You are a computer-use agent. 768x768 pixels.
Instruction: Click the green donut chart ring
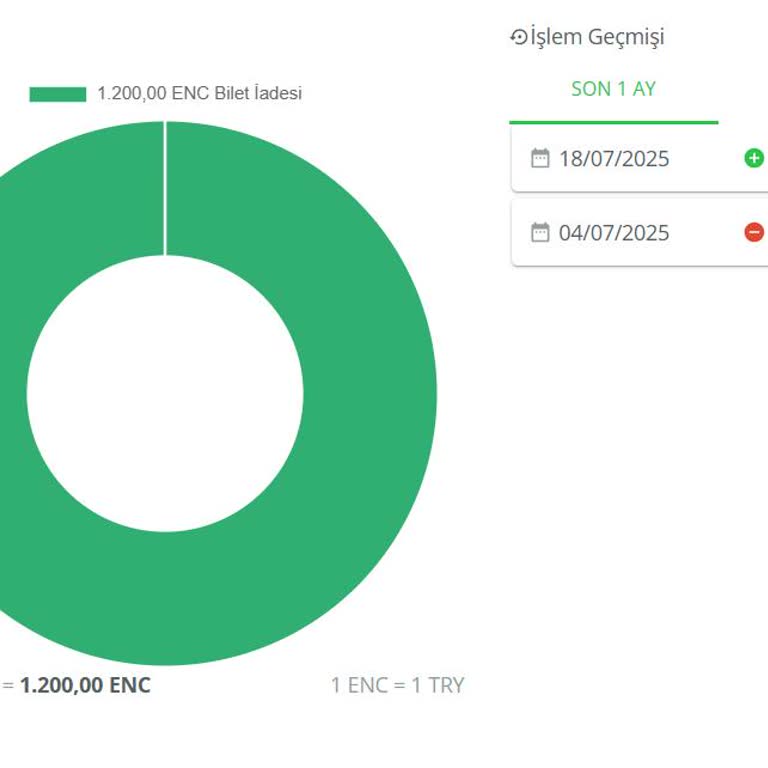coord(370,392)
